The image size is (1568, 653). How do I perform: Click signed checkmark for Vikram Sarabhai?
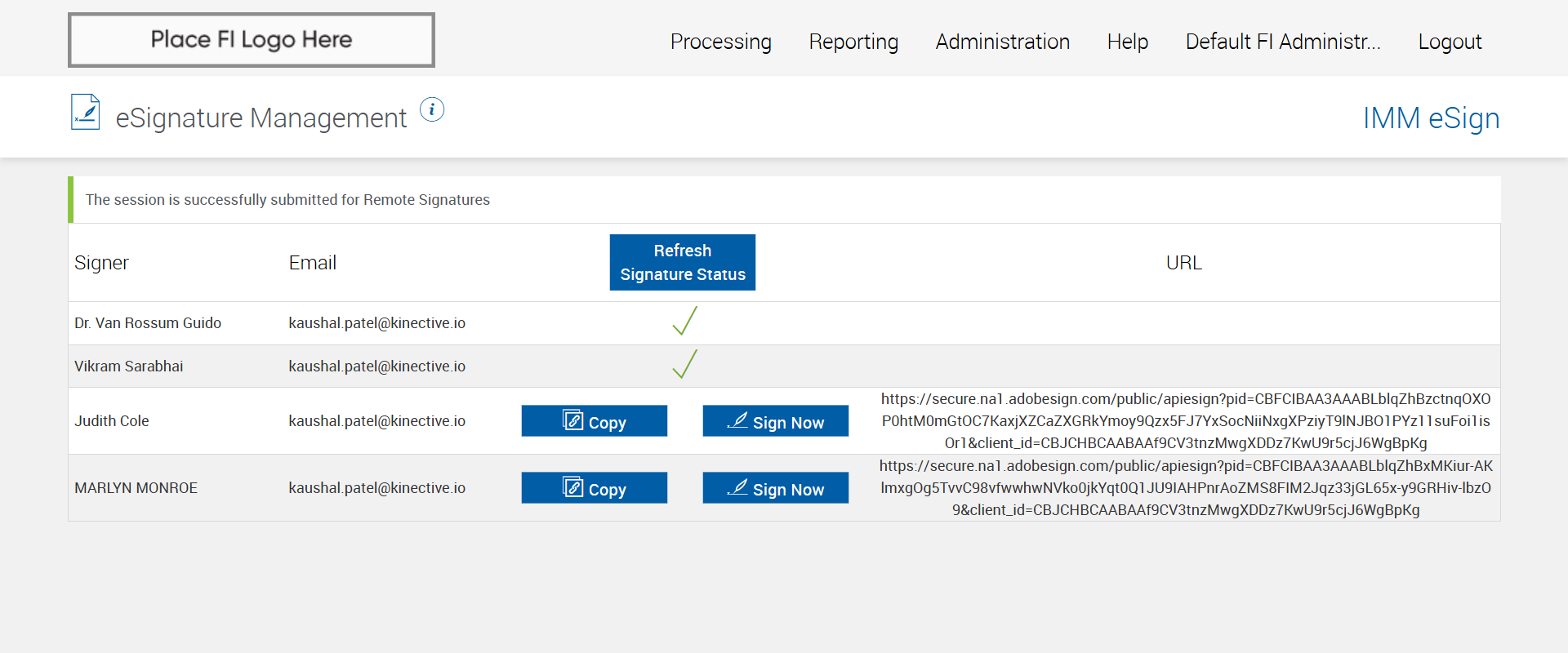click(684, 365)
